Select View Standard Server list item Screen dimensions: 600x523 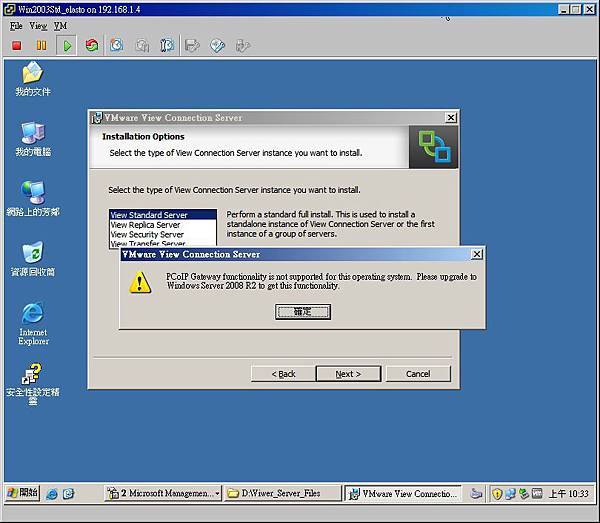(x=163, y=215)
